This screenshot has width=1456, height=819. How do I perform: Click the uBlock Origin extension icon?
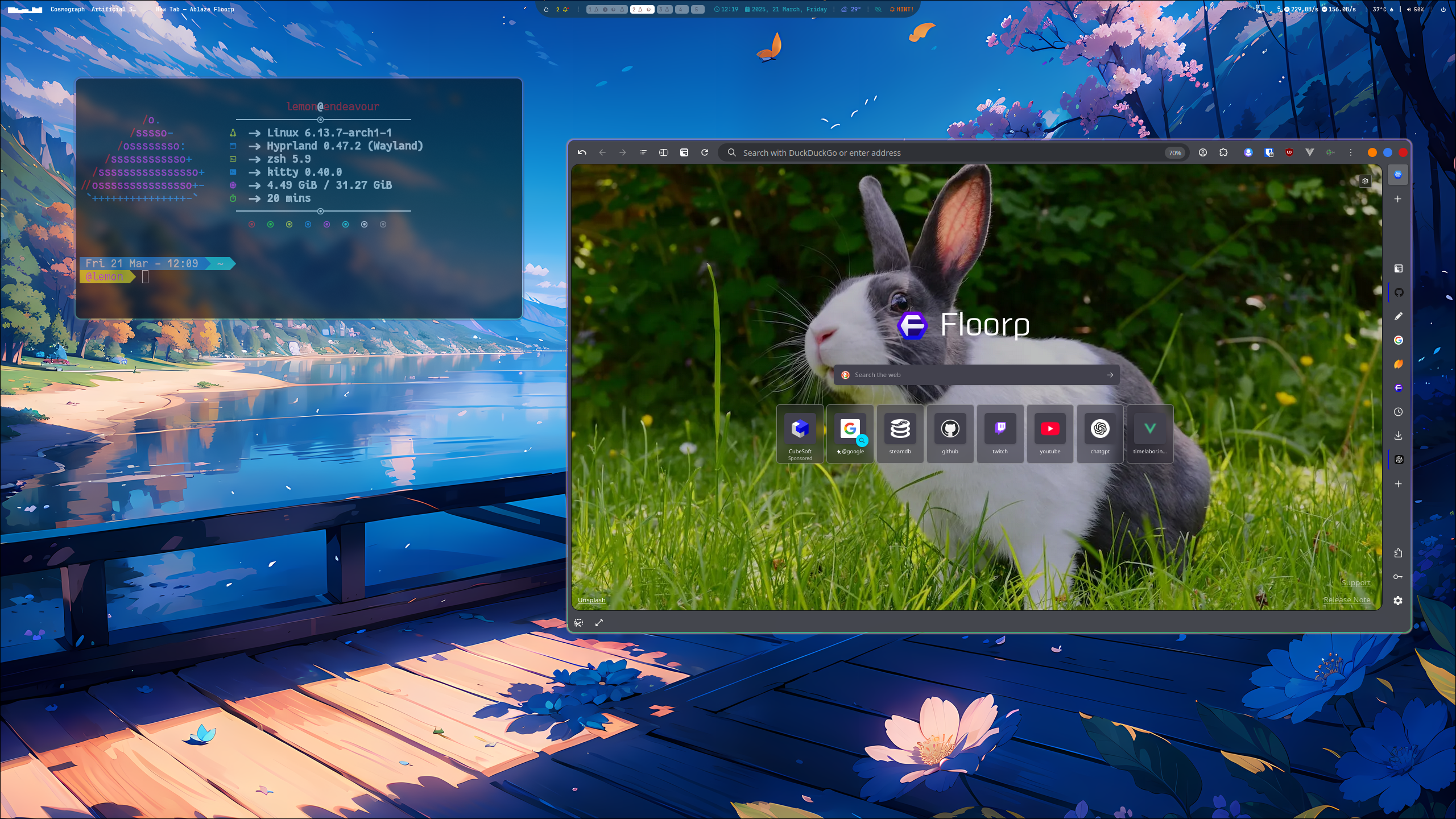[1289, 152]
